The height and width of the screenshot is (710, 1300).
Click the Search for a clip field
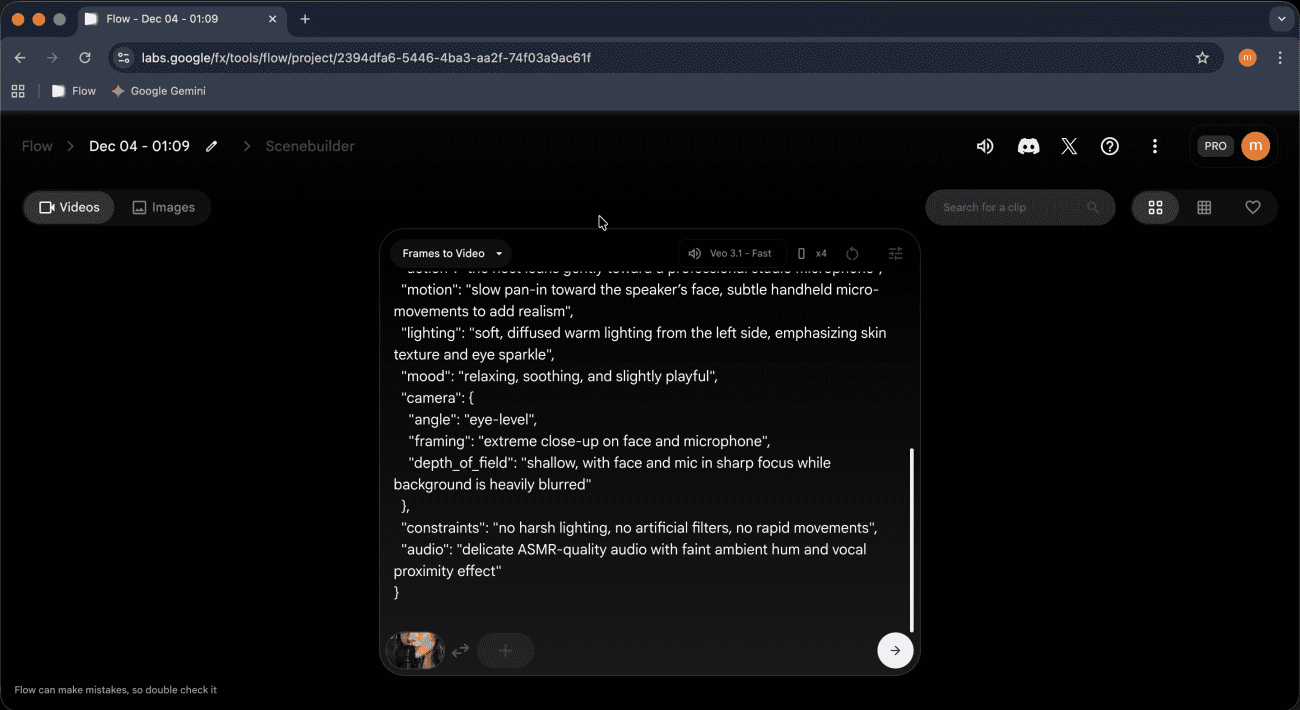point(1010,207)
